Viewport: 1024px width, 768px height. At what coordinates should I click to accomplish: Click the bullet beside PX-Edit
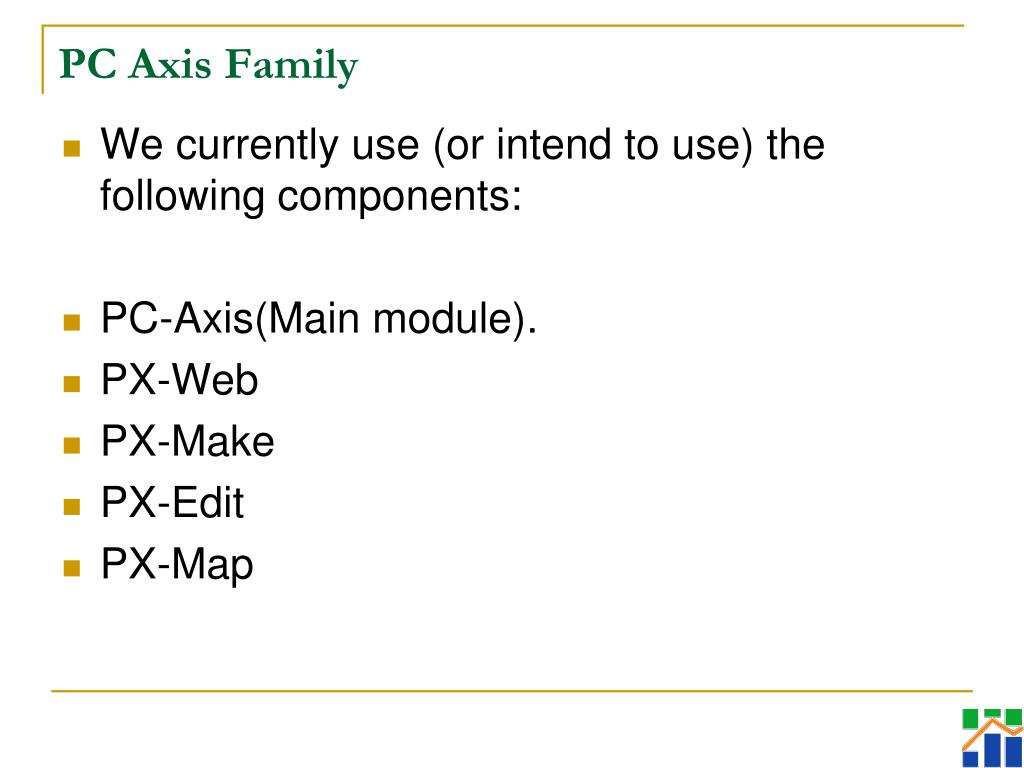point(72,507)
